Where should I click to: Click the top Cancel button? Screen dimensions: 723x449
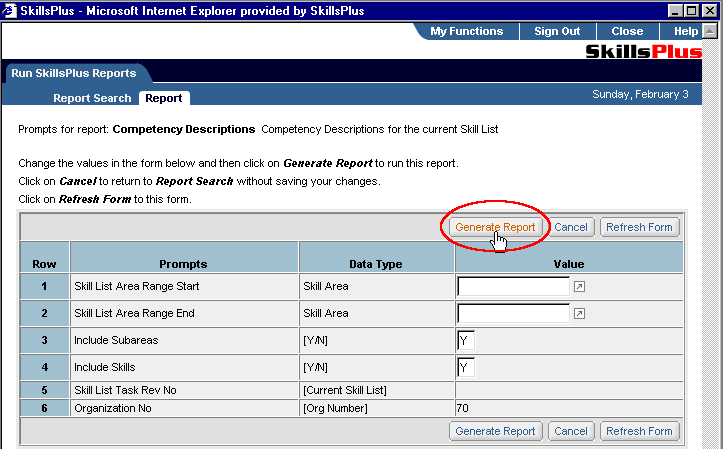click(571, 227)
